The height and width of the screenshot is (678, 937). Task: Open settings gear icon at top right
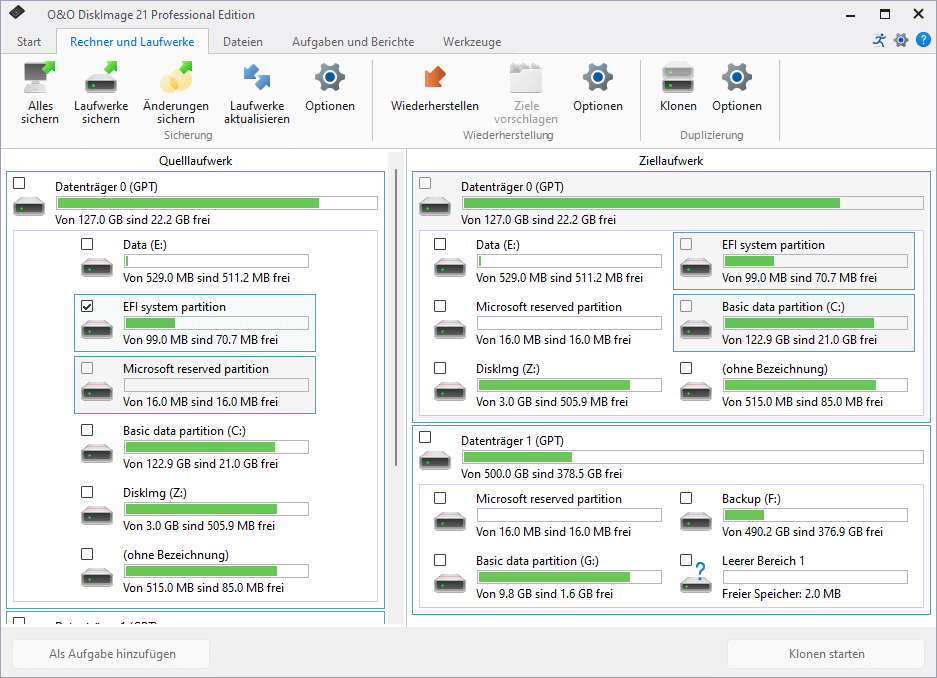point(901,40)
